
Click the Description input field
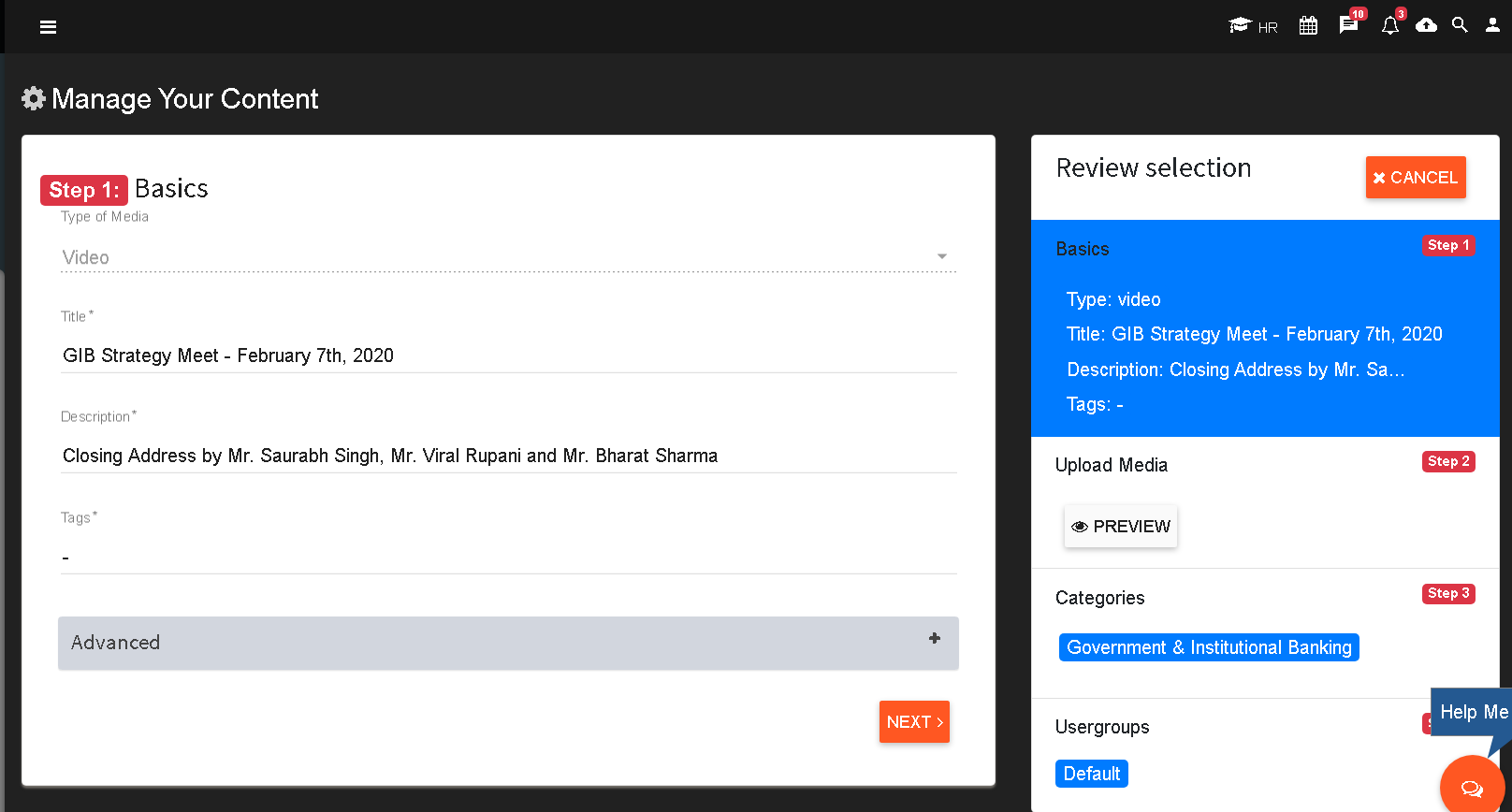click(509, 456)
